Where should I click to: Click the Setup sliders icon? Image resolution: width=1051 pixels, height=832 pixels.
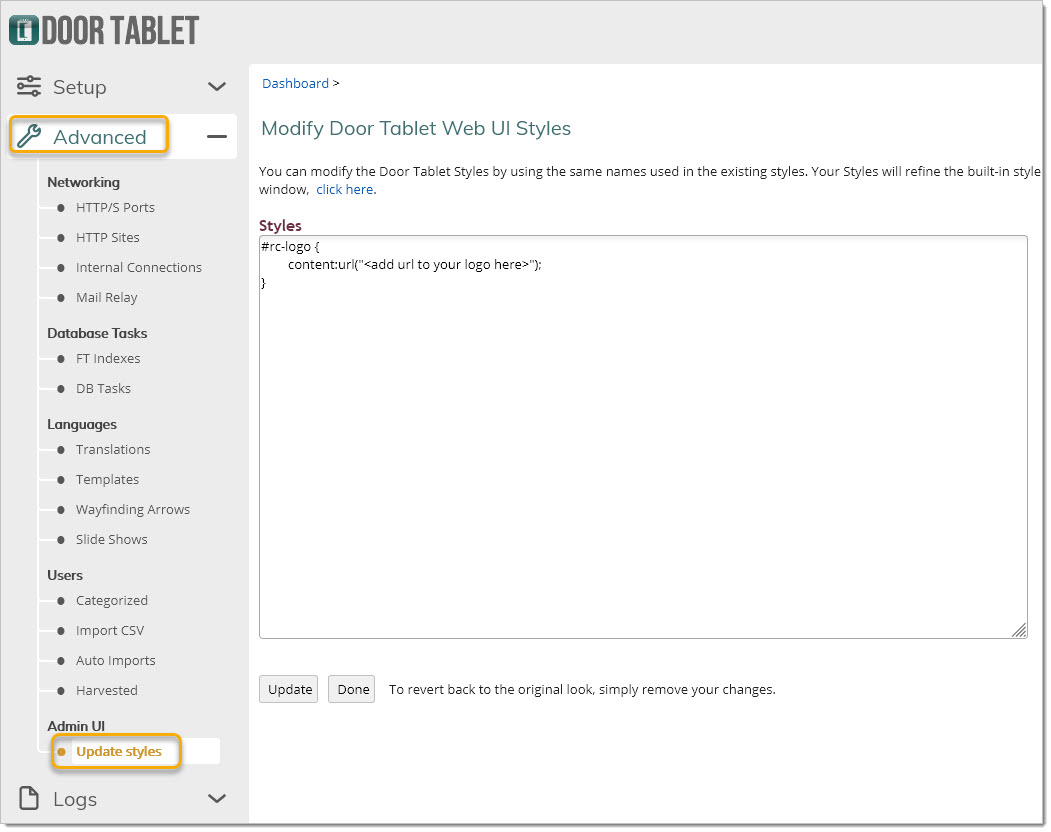tap(29, 86)
